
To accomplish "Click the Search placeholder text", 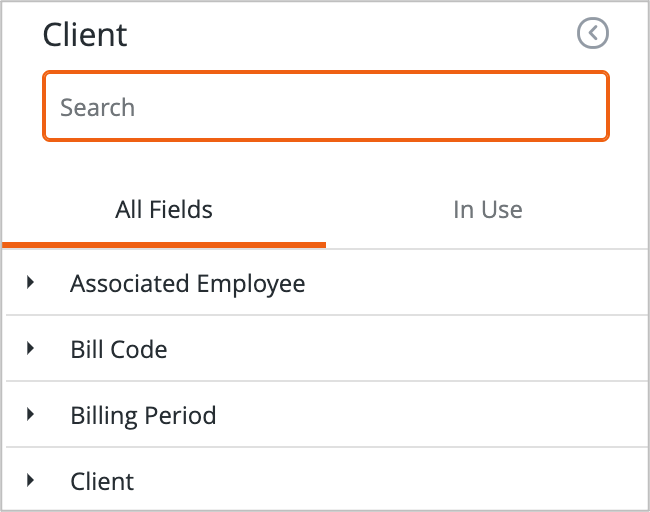I will coord(97,107).
